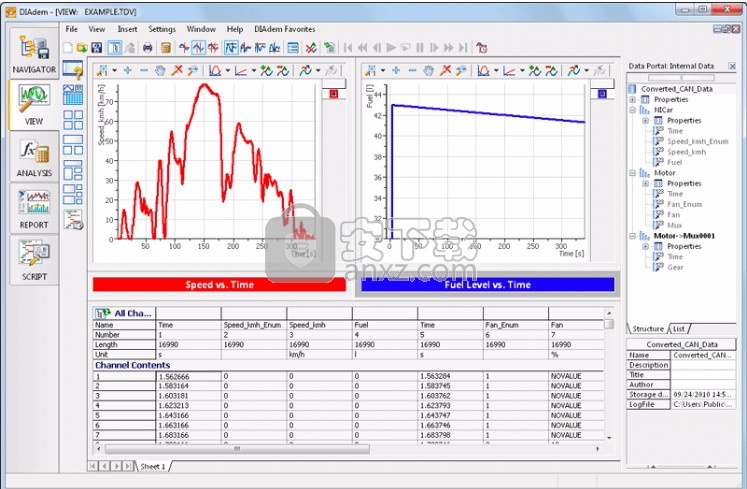Click the All Cha... table header button
Viewport: 747px width, 489px height.
point(124,313)
